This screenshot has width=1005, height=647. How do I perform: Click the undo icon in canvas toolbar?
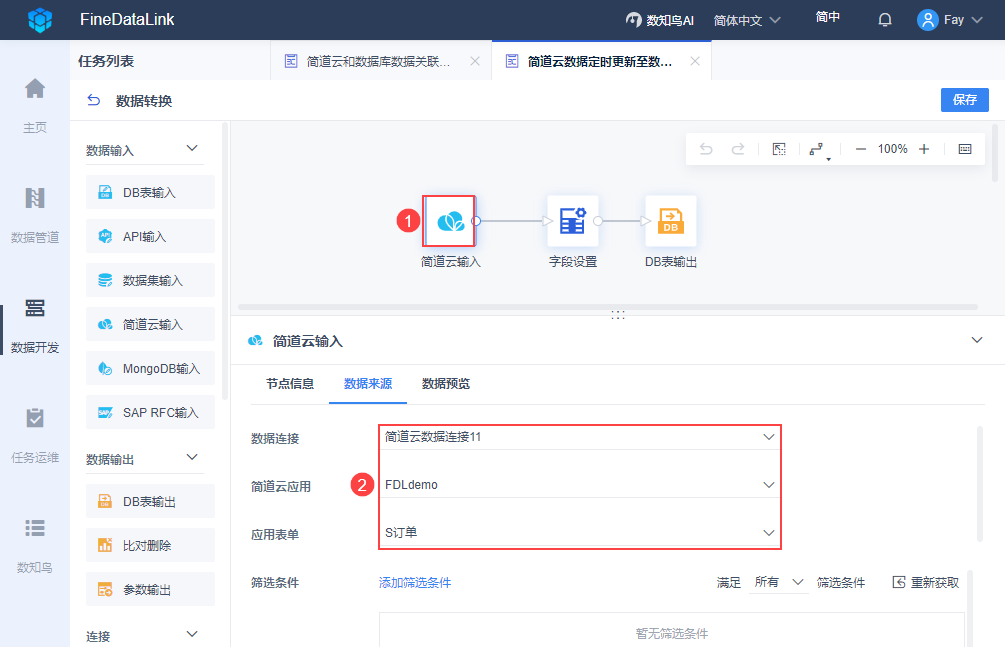706,149
